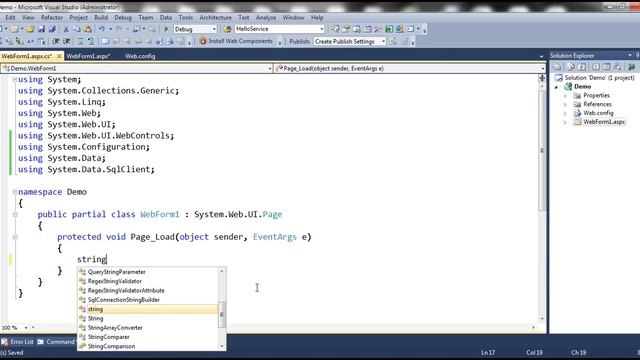Click the orange Install Web Components icon
640x360 pixels.
click(x=203, y=41)
